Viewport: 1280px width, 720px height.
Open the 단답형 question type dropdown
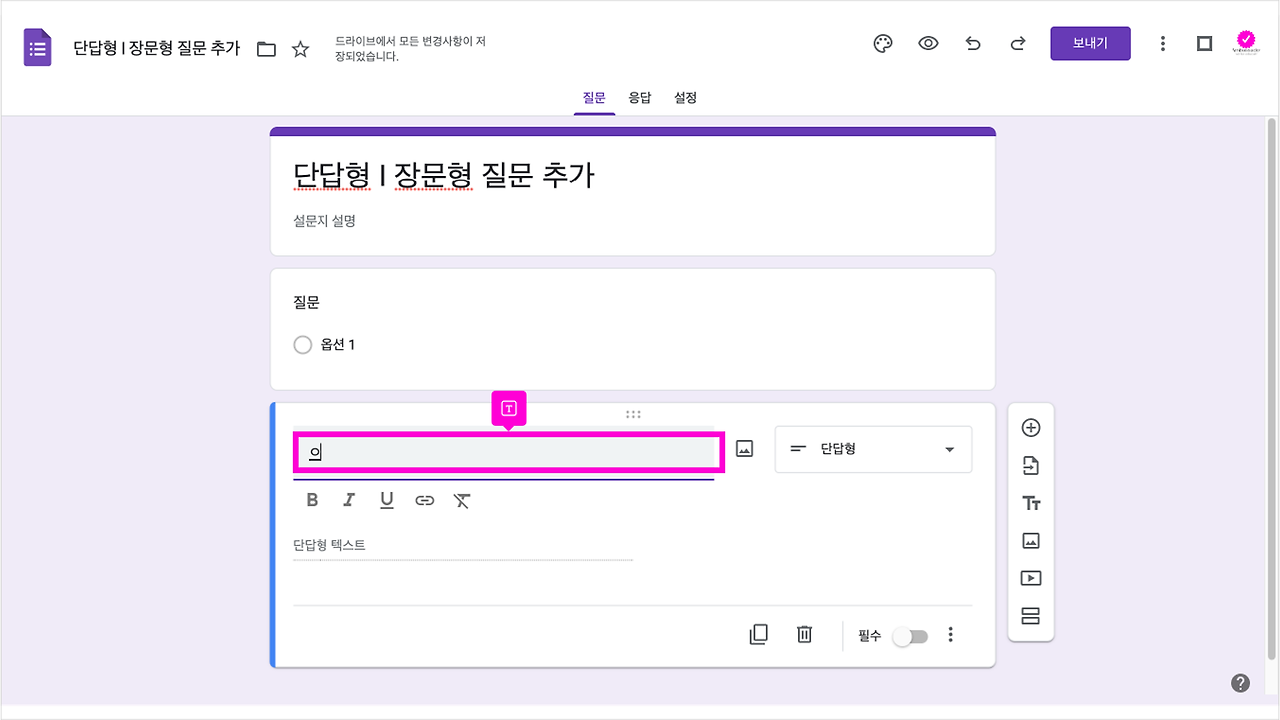coord(872,449)
